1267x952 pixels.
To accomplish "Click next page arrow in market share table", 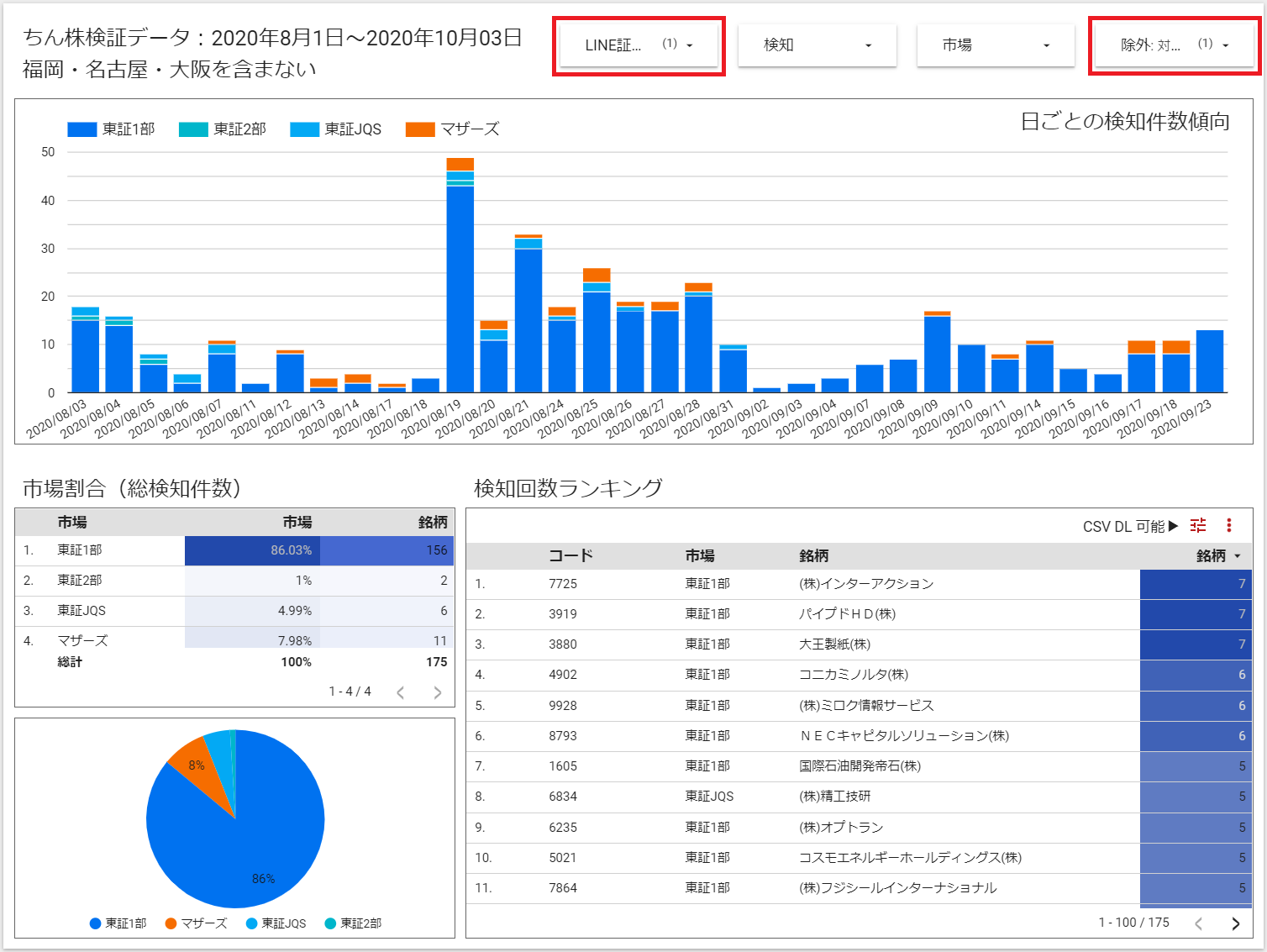I will point(437,692).
